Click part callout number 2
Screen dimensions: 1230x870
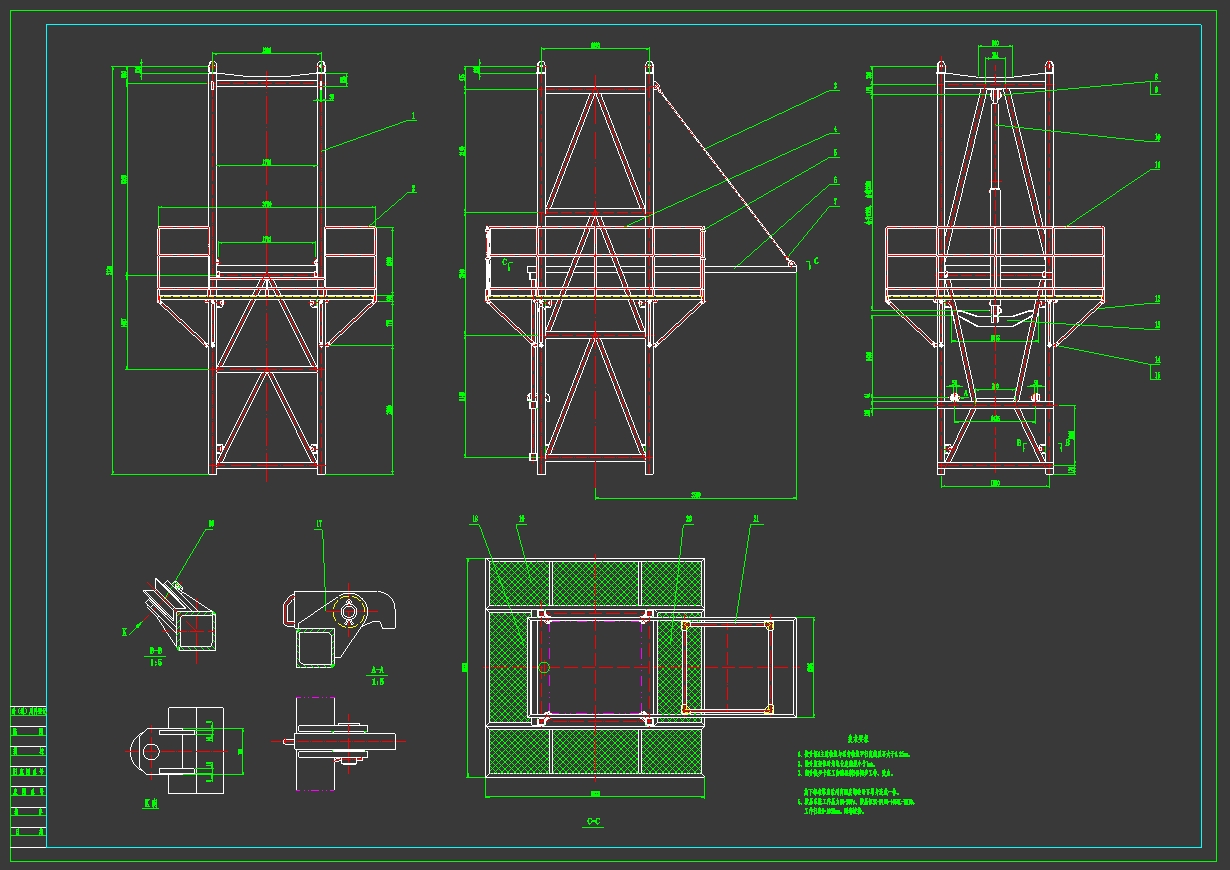coord(414,187)
